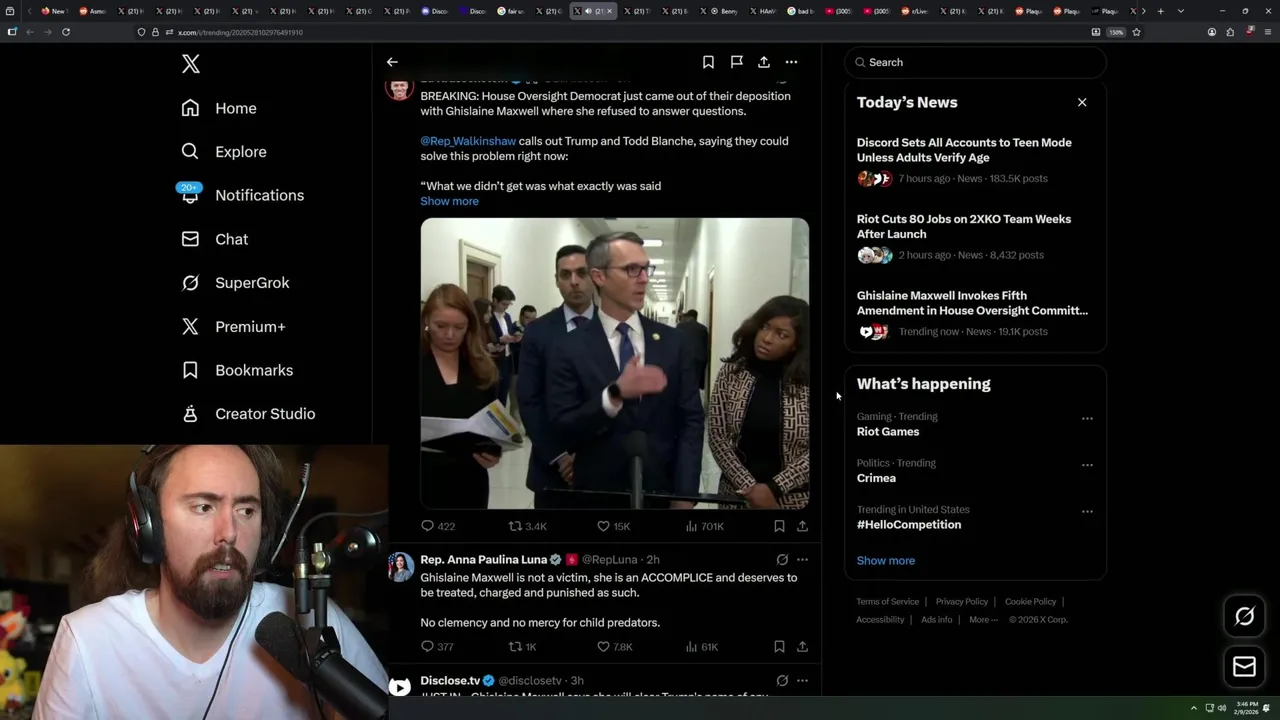Open Chat in the sidebar
Viewport: 1280px width, 720px height.
click(x=214, y=239)
